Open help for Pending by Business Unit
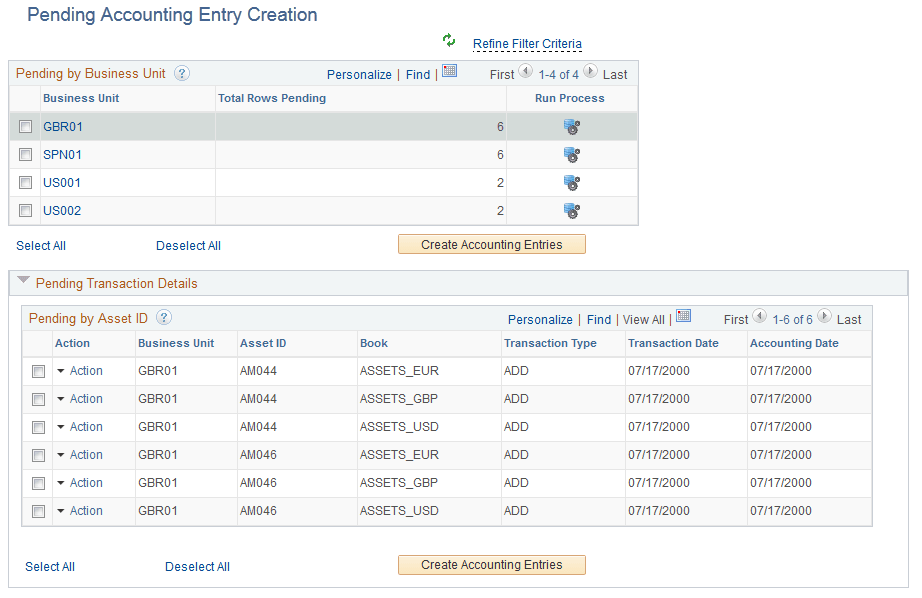The image size is (922, 598). click(x=181, y=73)
